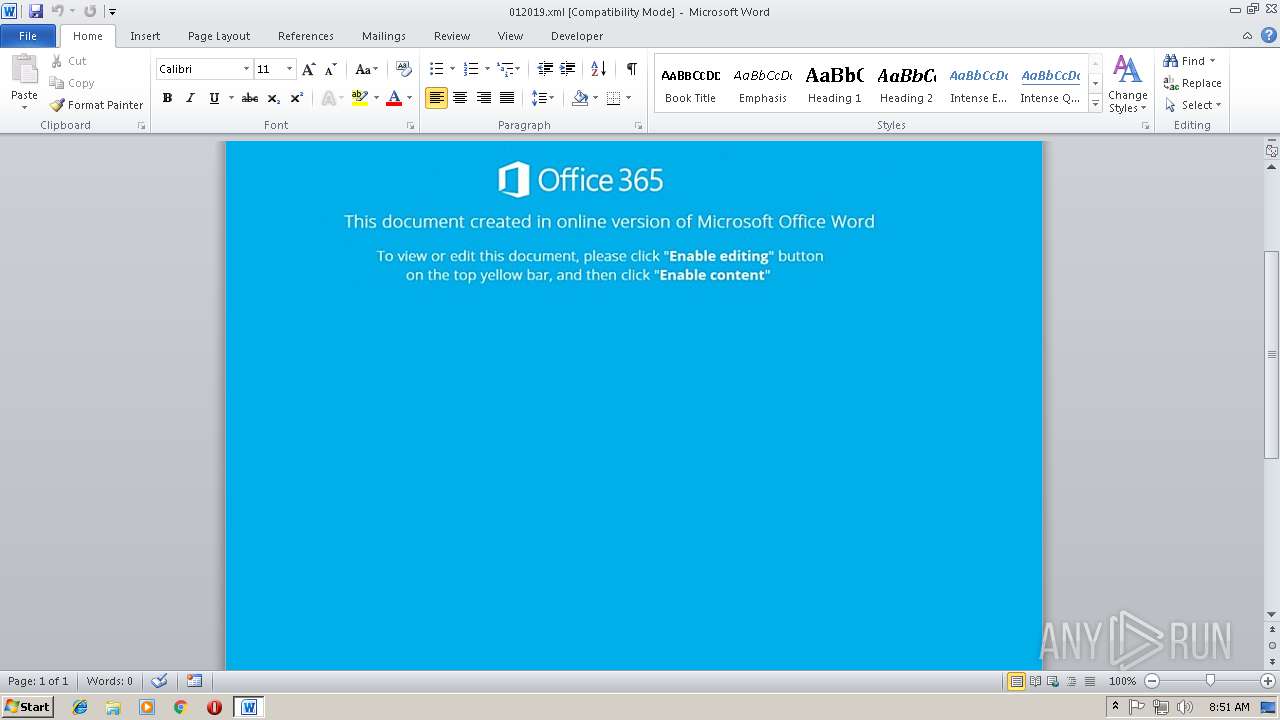Click the Bullets list icon

(436, 69)
